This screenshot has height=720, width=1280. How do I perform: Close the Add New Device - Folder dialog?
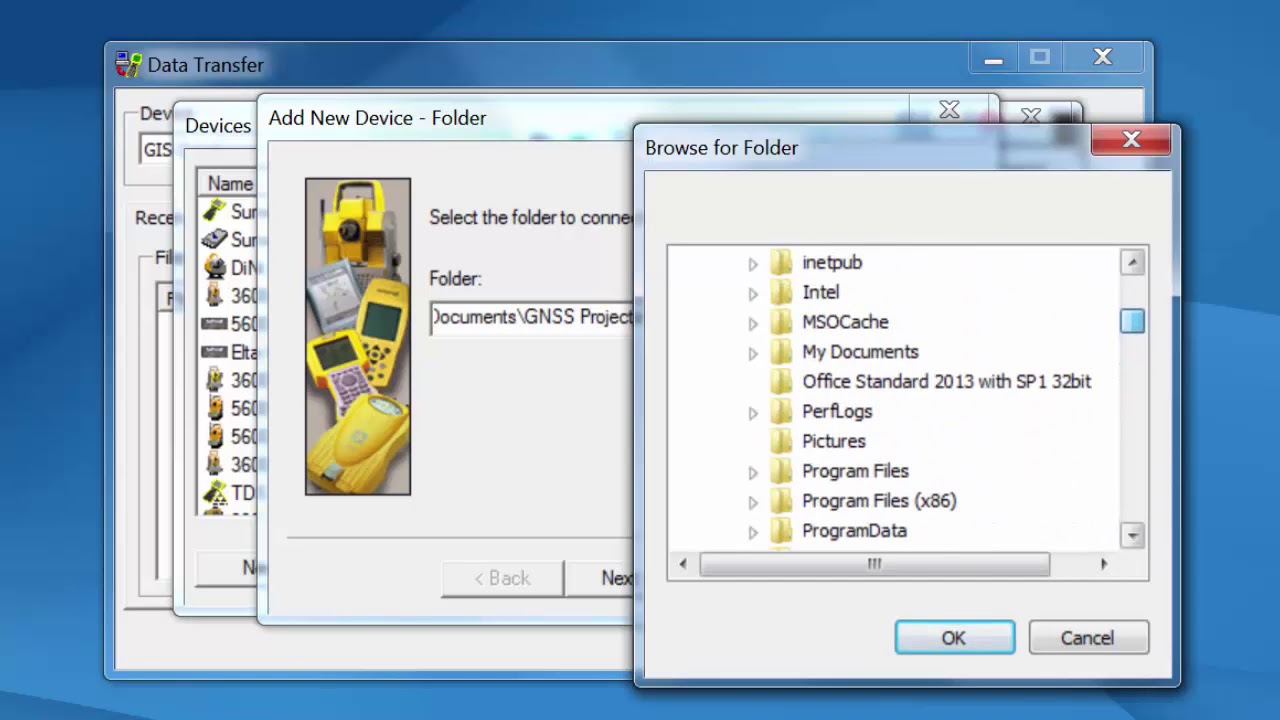click(950, 109)
